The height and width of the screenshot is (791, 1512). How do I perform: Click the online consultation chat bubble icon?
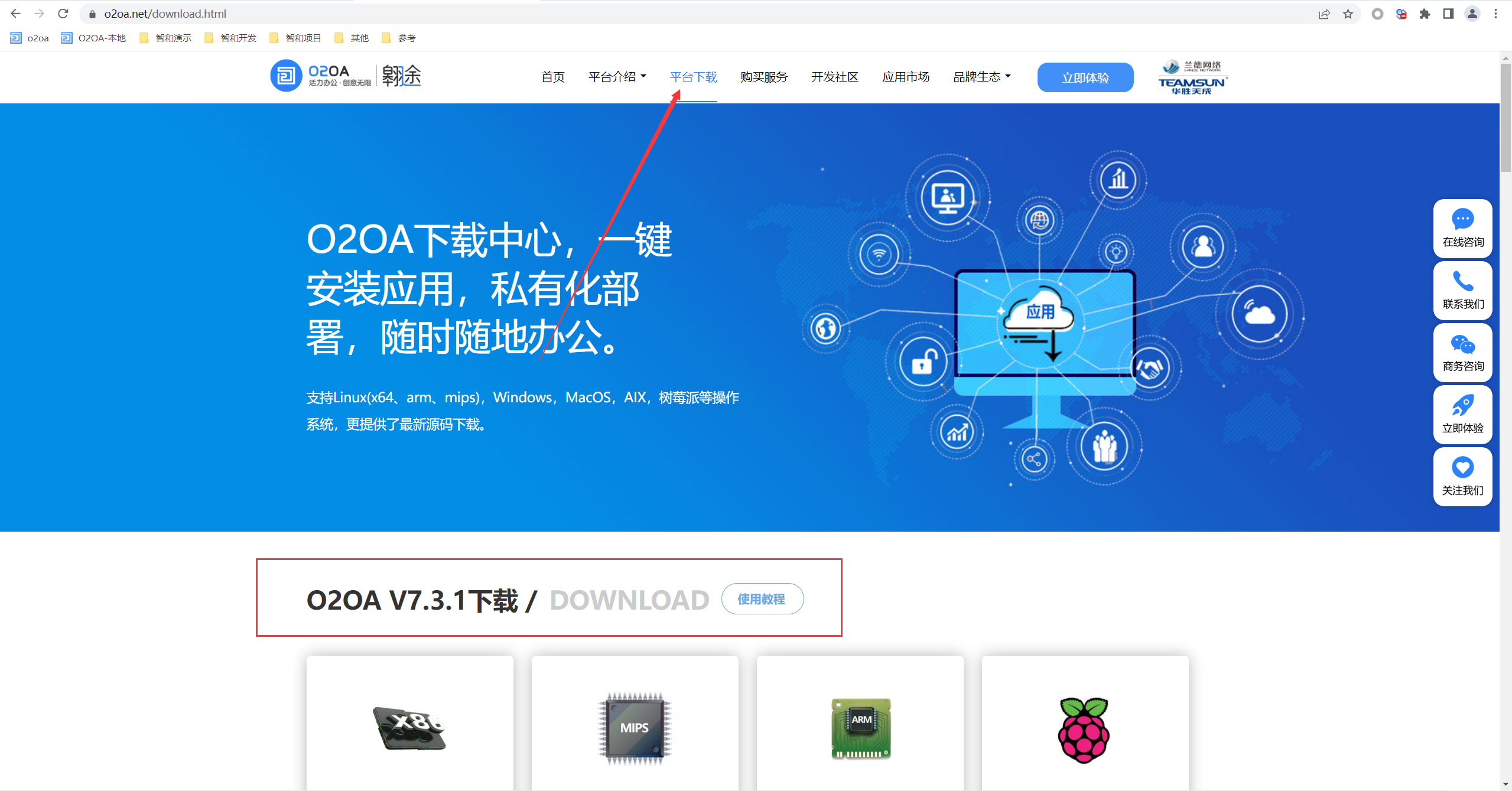1462,220
